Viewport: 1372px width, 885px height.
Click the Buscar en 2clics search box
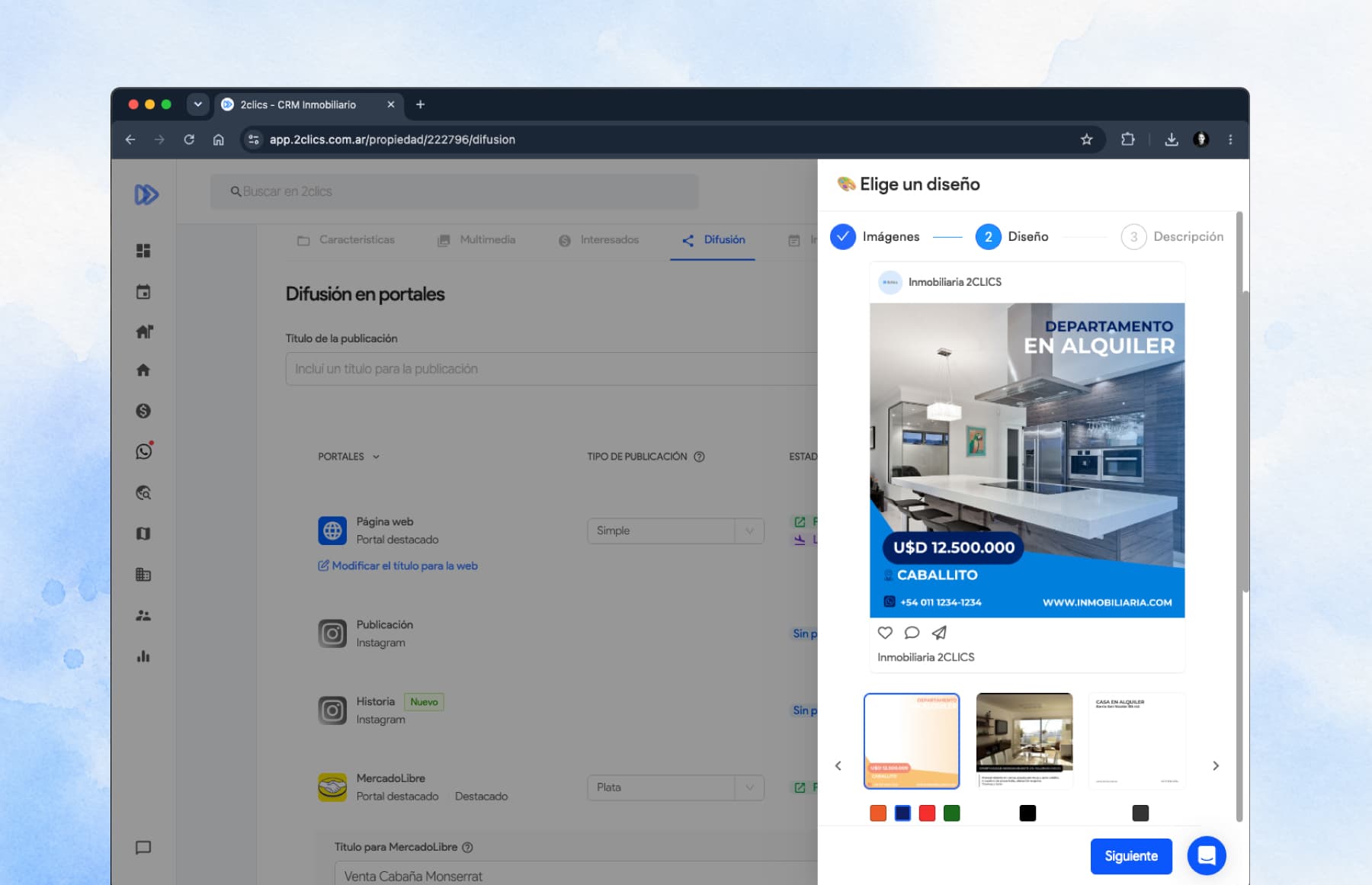[454, 191]
